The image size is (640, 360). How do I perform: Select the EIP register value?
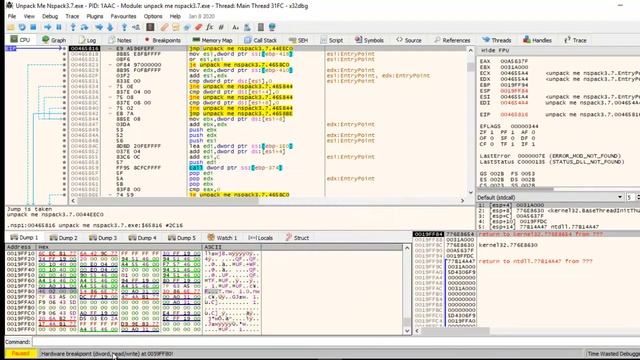tap(514, 114)
